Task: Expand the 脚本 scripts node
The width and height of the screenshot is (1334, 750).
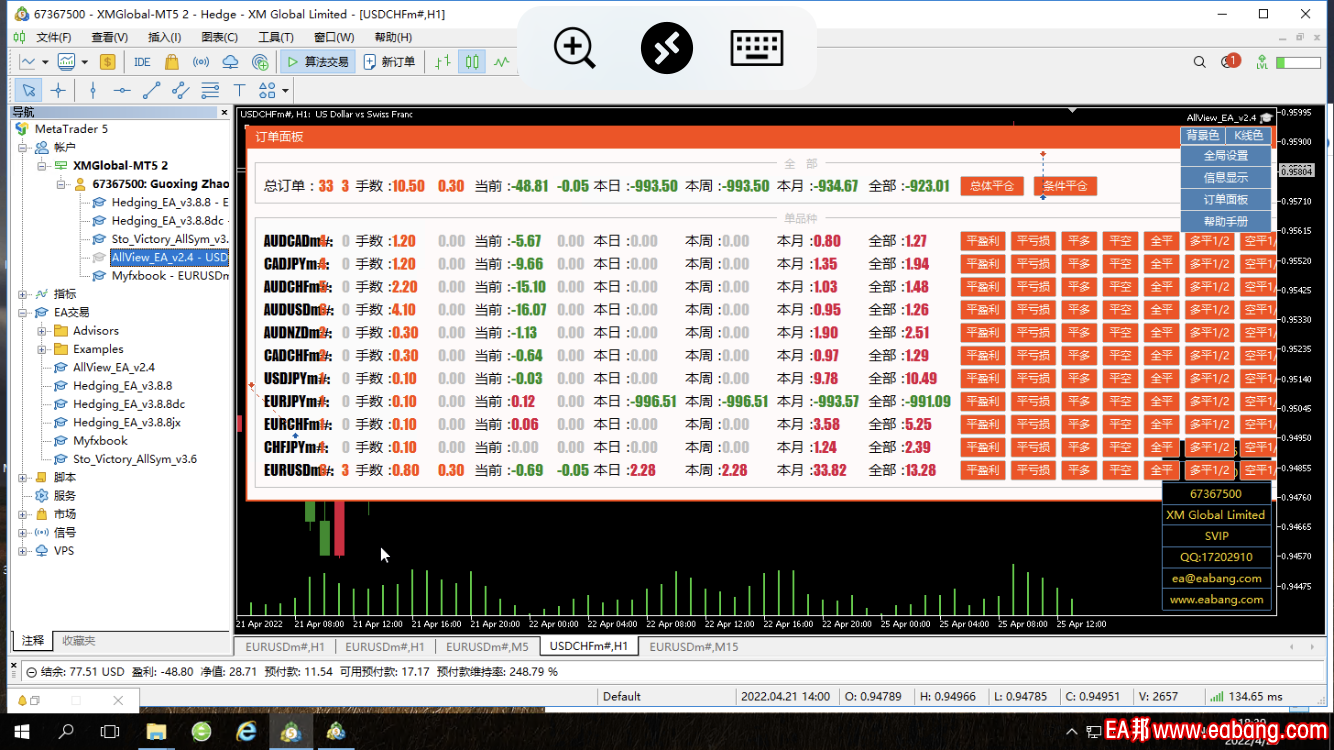Action: point(23,477)
